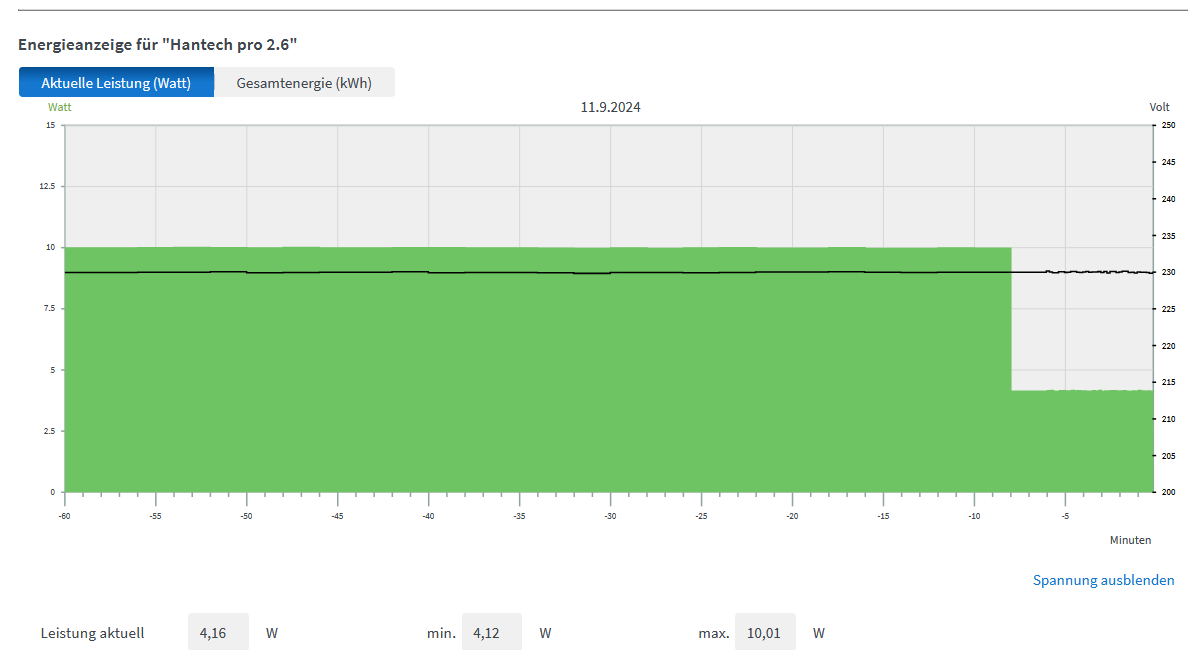
Task: Click the Spannung ausblenden link
Action: [x=1103, y=580]
